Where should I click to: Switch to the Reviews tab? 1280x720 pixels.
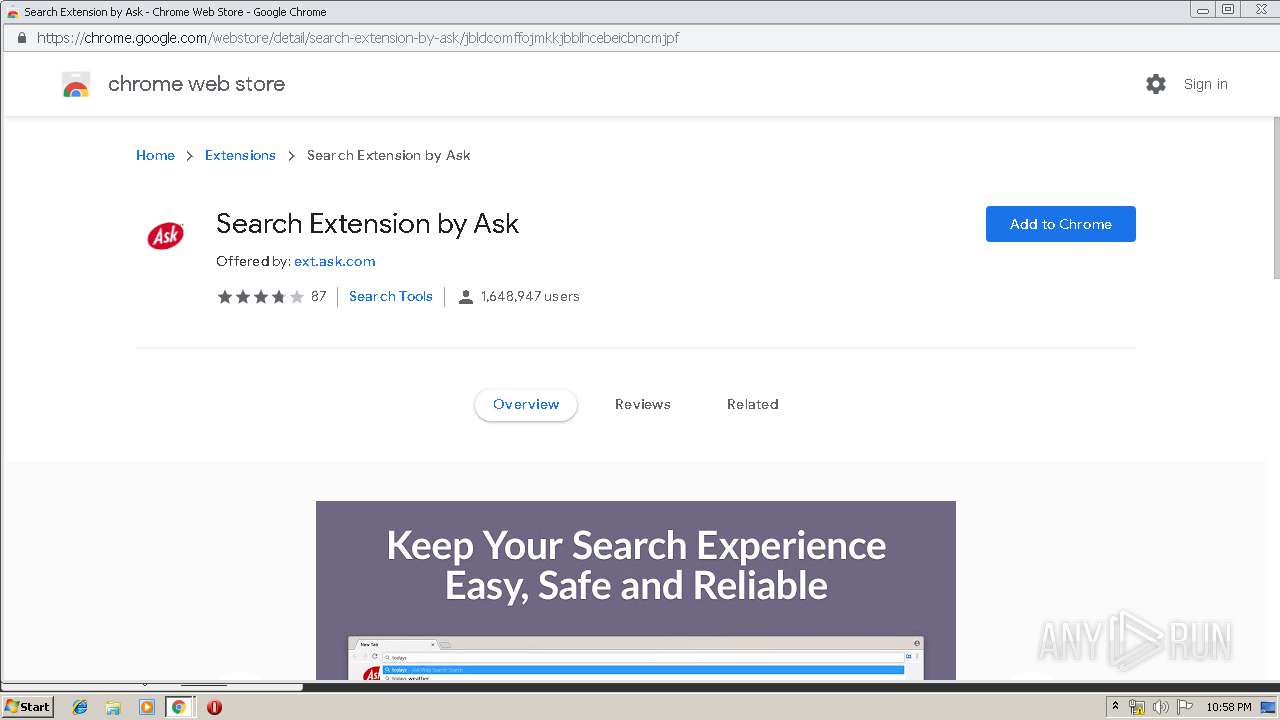click(643, 404)
